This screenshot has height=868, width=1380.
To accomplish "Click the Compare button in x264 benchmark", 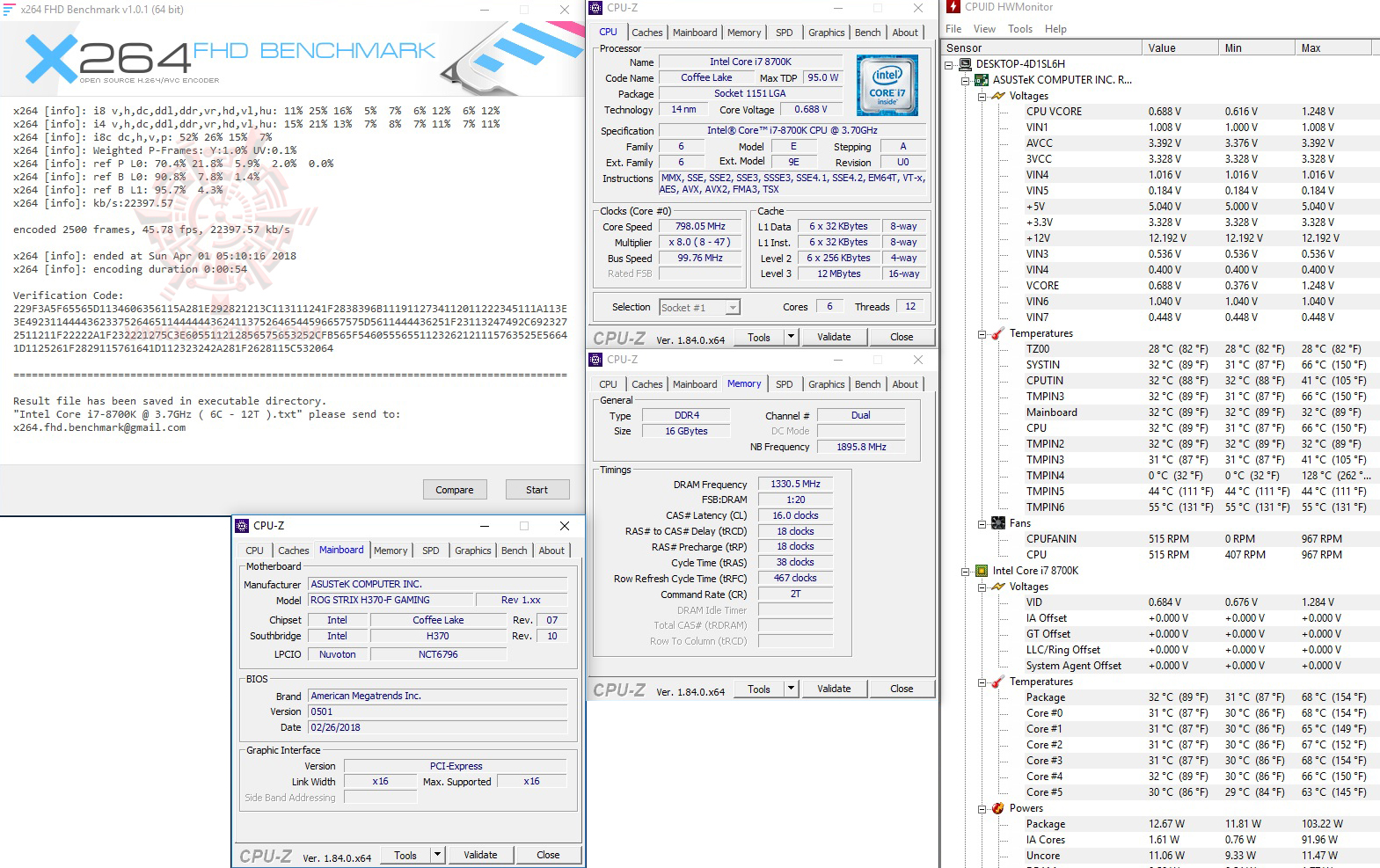I will point(454,490).
